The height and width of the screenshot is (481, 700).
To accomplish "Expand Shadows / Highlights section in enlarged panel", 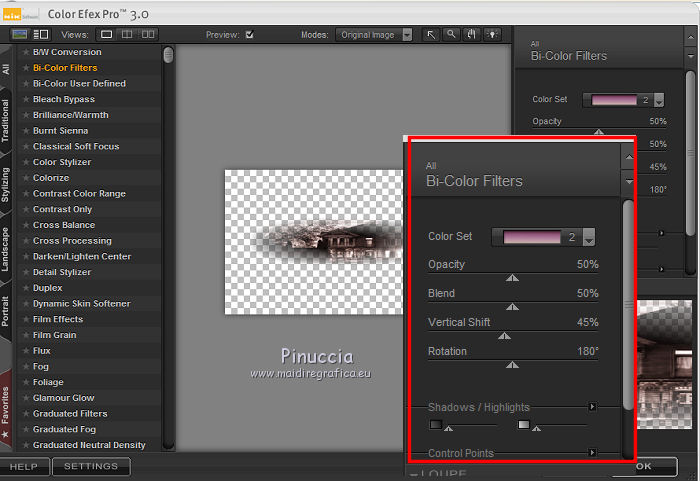I will pos(592,407).
